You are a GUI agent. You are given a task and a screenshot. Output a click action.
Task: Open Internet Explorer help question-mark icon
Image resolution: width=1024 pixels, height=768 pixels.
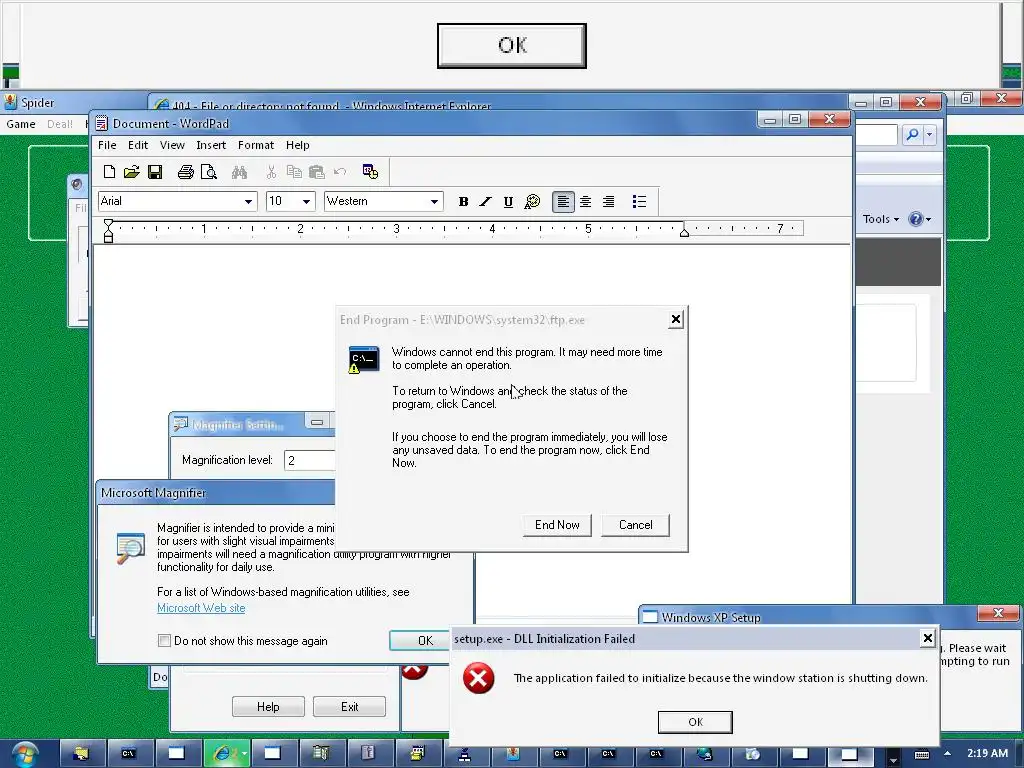(x=916, y=219)
